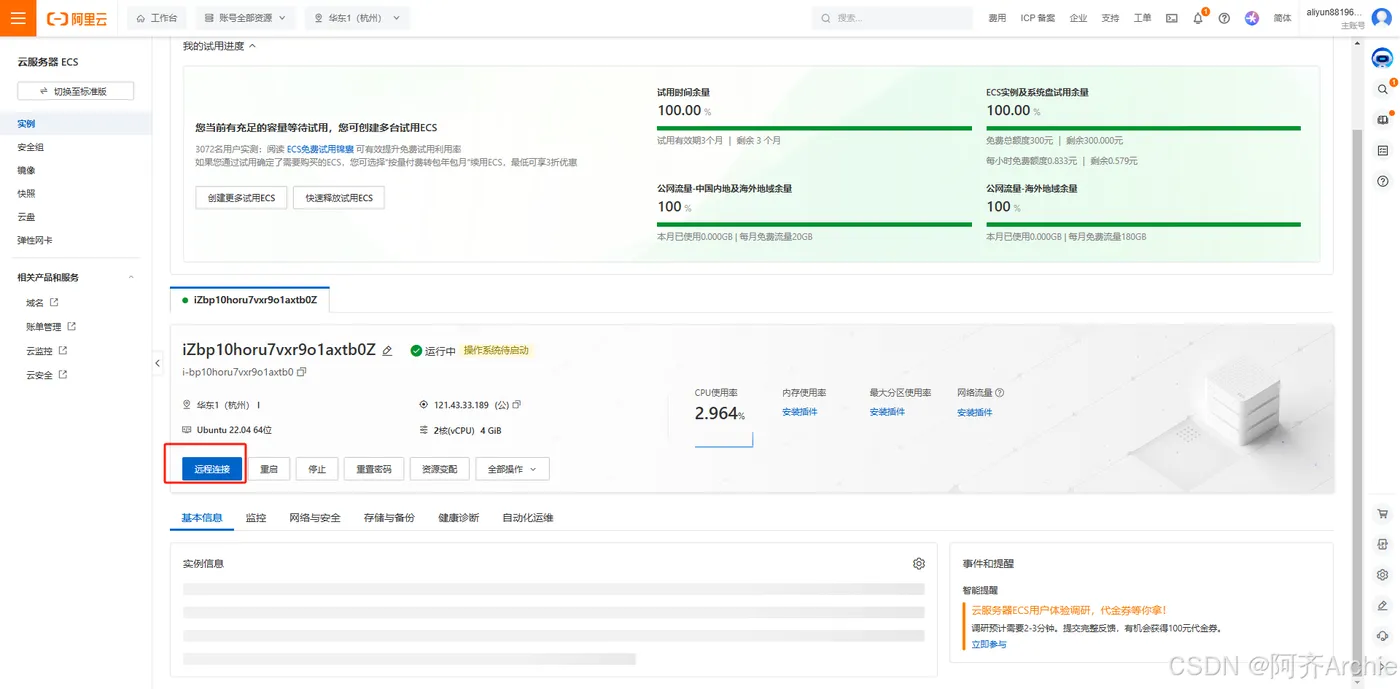
Task: Open 企业 menu
Action: 1078,18
